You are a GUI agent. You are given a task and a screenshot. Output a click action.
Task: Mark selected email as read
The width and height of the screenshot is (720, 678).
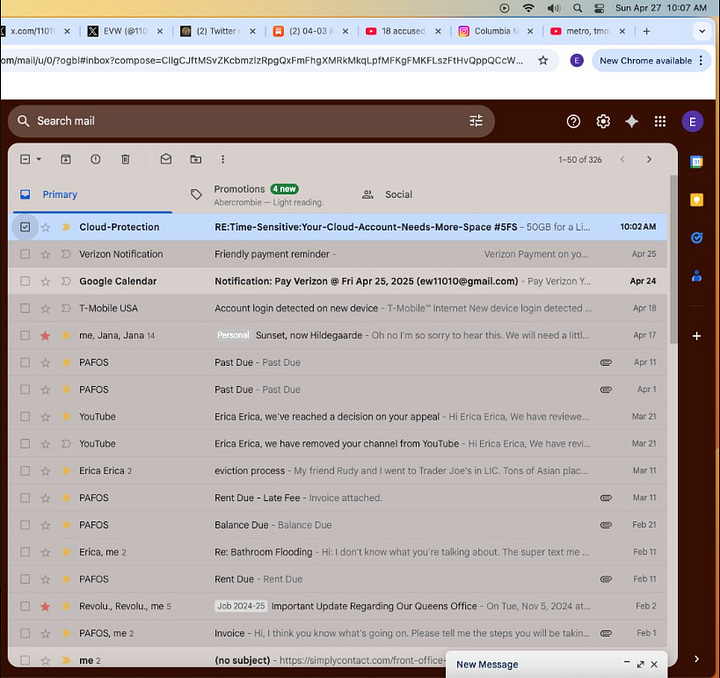[166, 159]
